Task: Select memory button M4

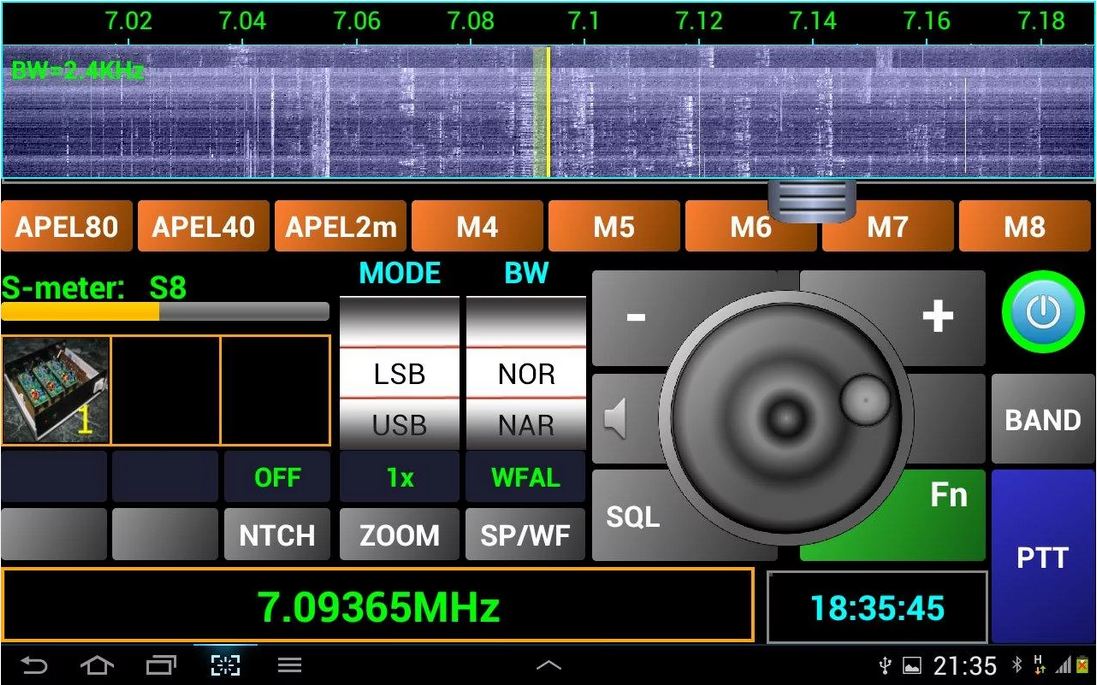Action: tap(477, 226)
